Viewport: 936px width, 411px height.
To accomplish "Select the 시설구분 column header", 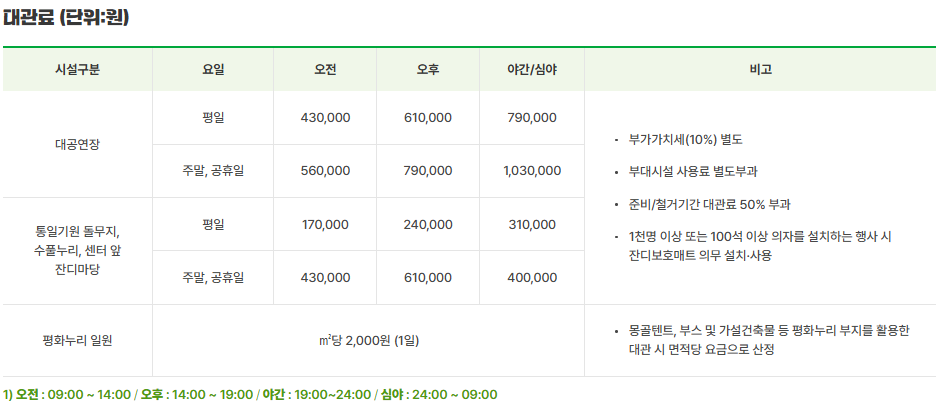I will [x=78, y=69].
